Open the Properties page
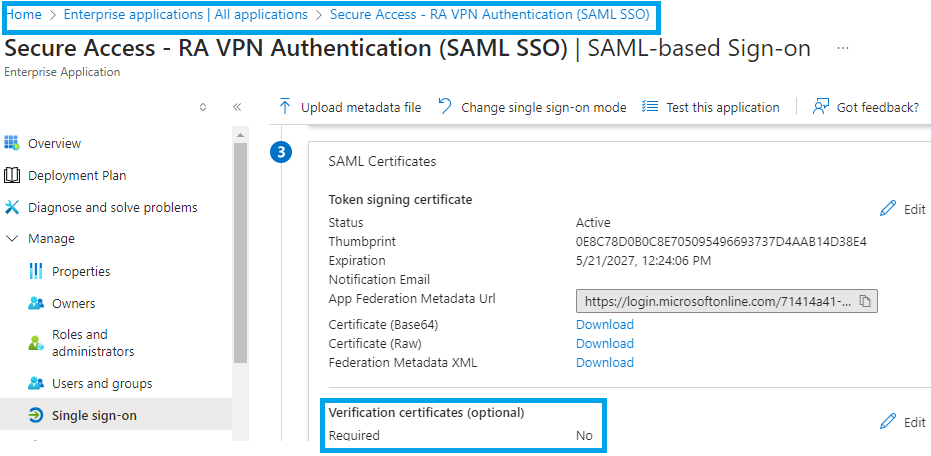This screenshot has width=931, height=456. 81,271
